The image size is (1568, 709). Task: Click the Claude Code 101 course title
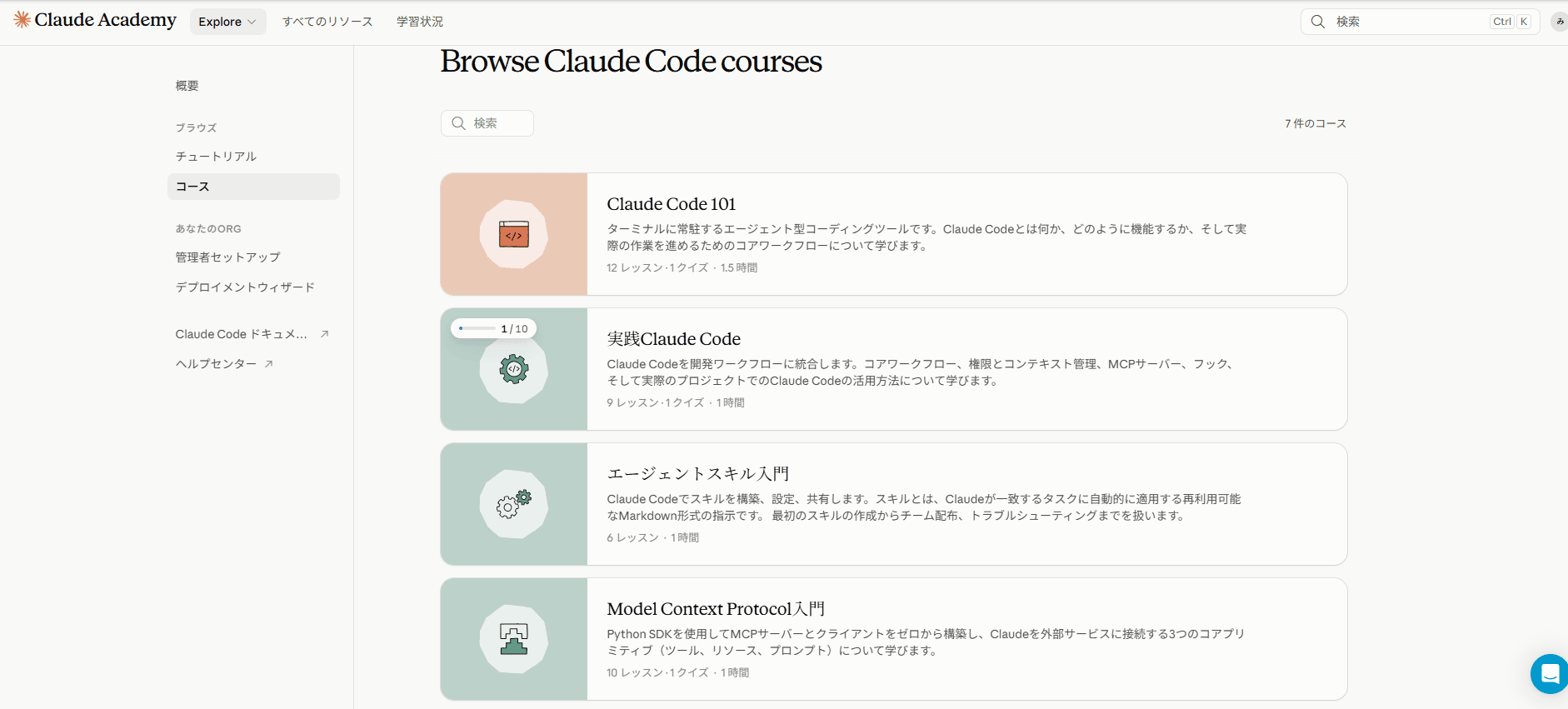672,204
